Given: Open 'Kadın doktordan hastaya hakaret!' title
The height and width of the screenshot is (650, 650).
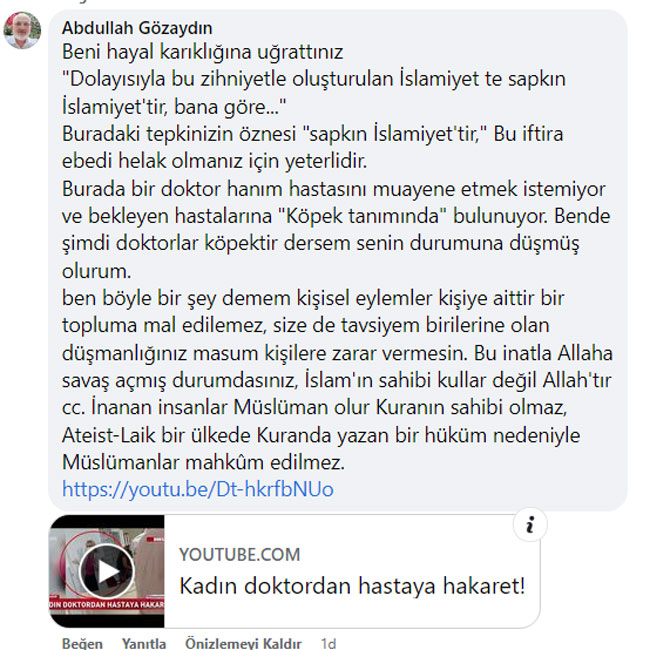Looking at the screenshot, I should (352, 586).
